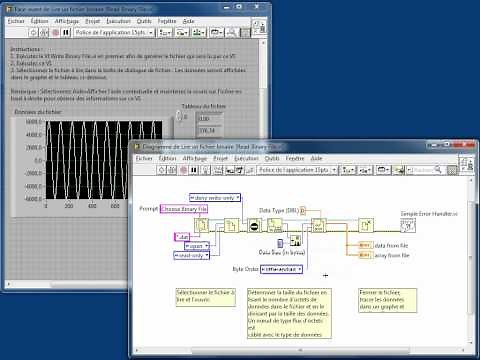Image resolution: width=480 pixels, height=360 pixels.
Task: Pause execution in front panel toolbar
Action: click(x=66, y=32)
